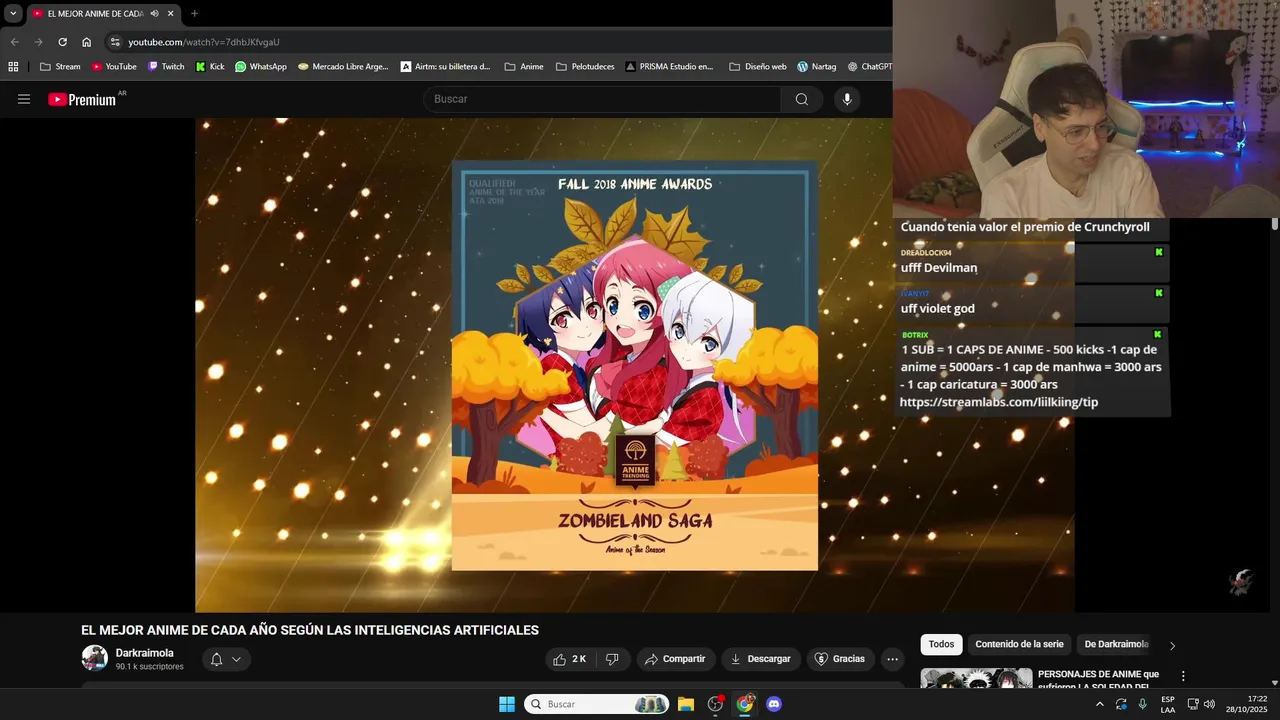Open Chrome home page button
The width and height of the screenshot is (1280, 720).
pyautogui.click(x=86, y=42)
